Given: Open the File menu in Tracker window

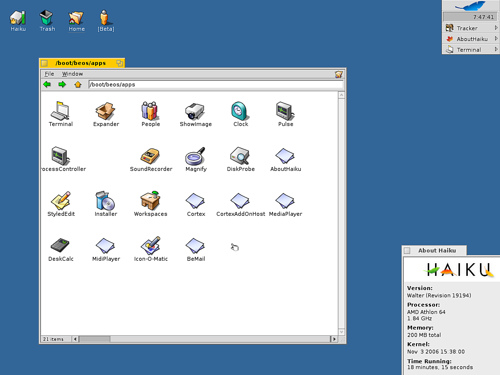Looking at the screenshot, I should (x=49, y=74).
